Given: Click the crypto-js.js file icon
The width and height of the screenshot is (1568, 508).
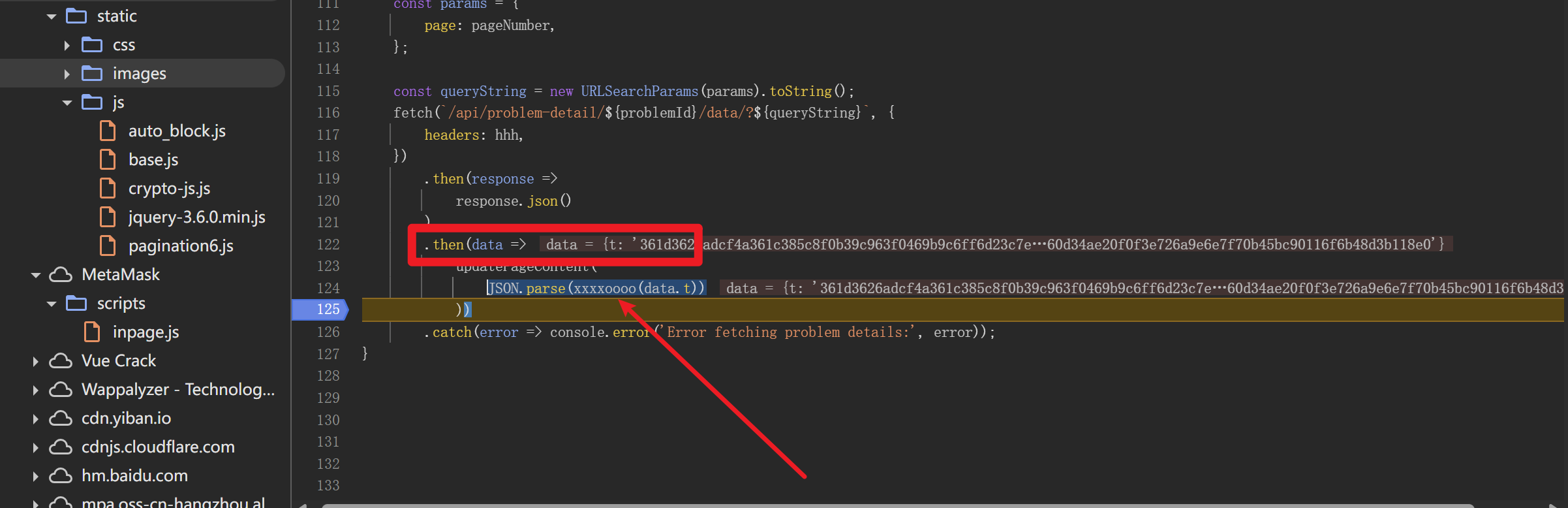Looking at the screenshot, I should pyautogui.click(x=108, y=188).
